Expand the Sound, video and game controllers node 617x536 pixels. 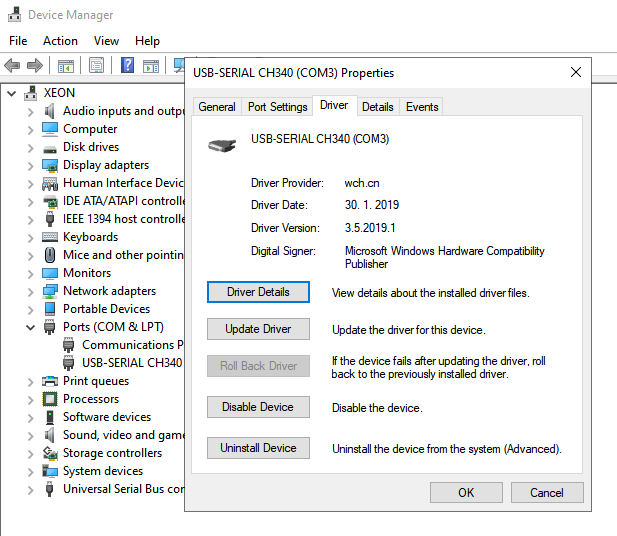pos(31,436)
